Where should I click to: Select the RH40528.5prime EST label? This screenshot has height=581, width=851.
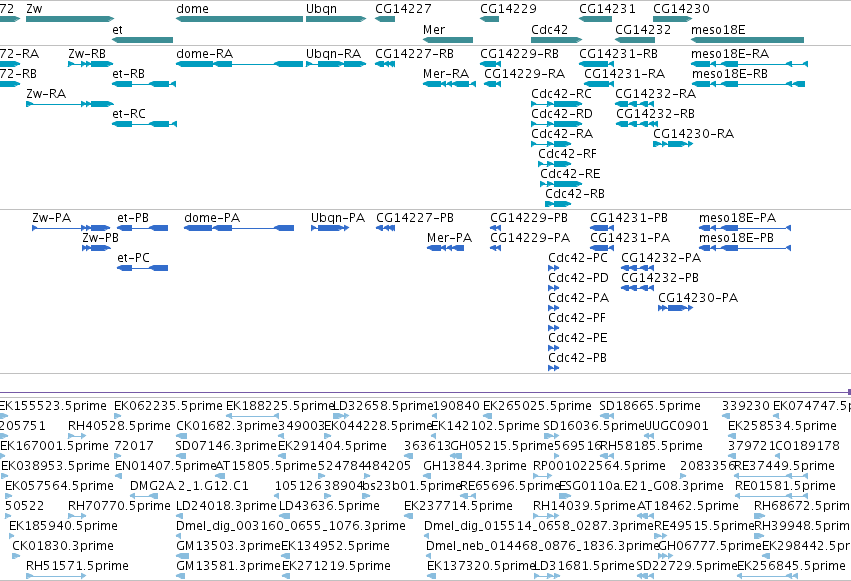[119, 426]
